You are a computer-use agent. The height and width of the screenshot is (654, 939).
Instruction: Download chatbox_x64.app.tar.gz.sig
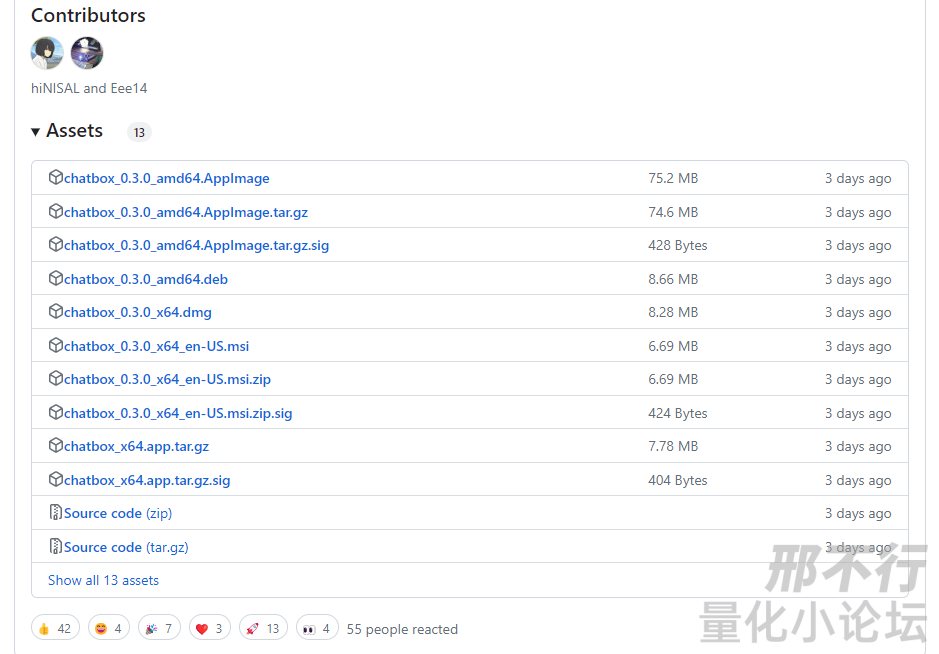[x=147, y=481]
